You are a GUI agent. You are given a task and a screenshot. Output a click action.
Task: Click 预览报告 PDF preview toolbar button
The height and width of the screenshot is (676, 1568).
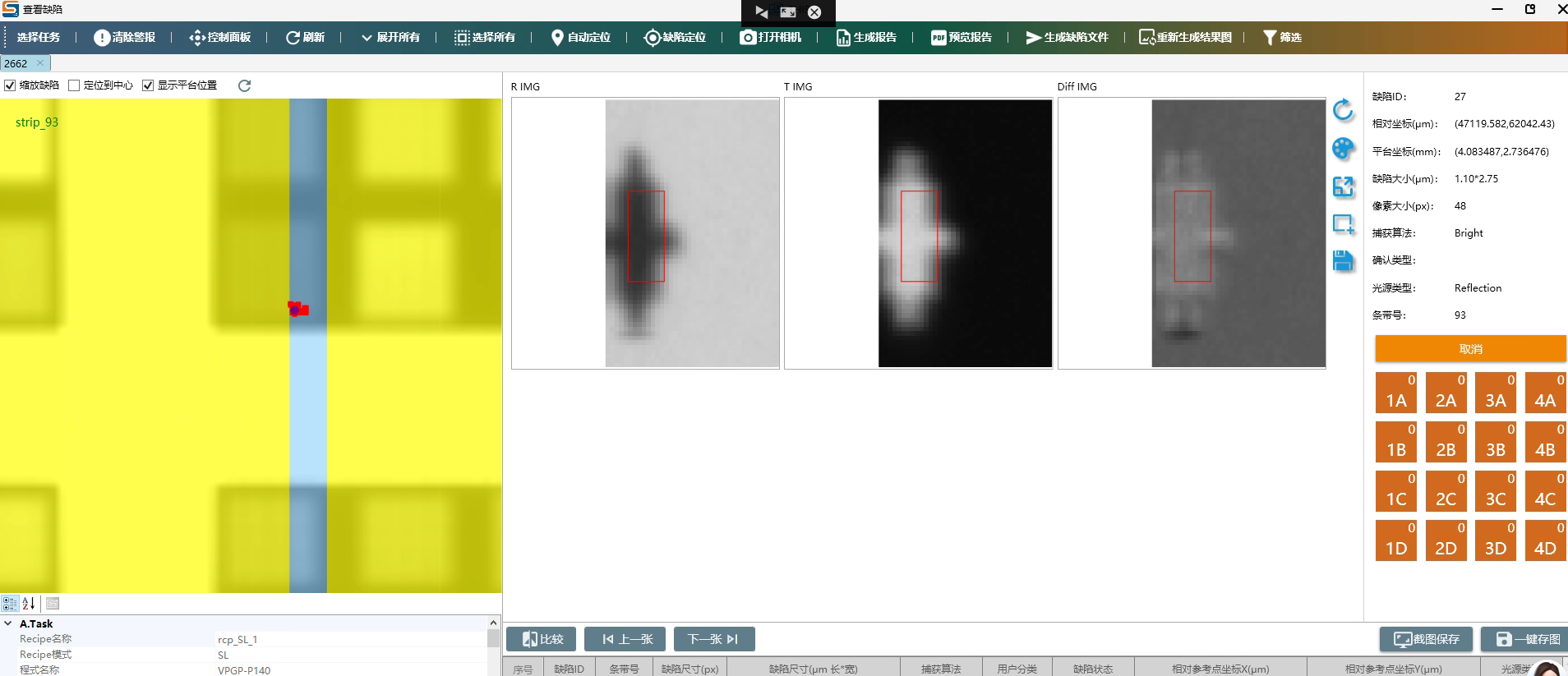[961, 37]
